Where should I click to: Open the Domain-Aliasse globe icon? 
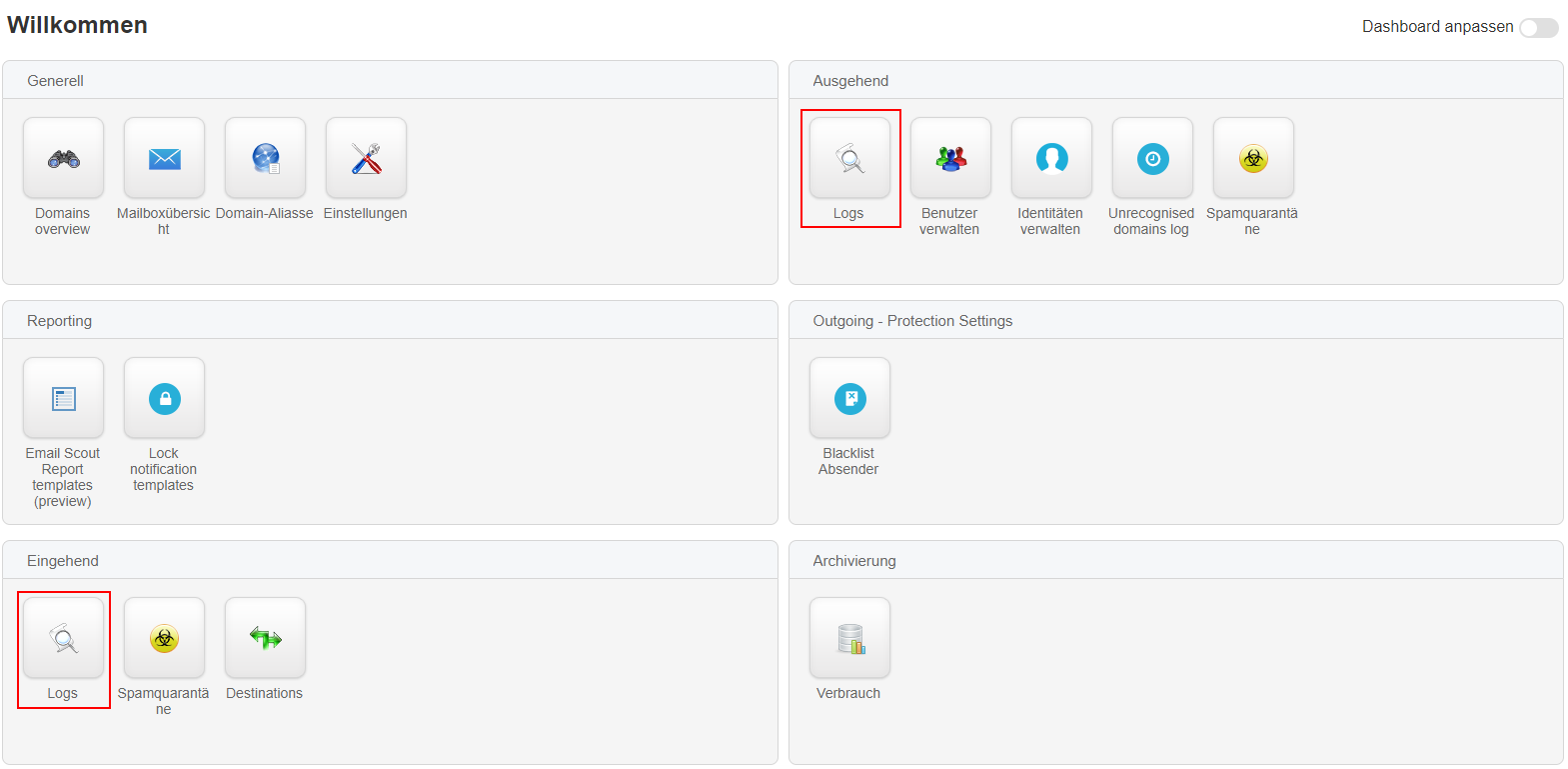tap(265, 158)
